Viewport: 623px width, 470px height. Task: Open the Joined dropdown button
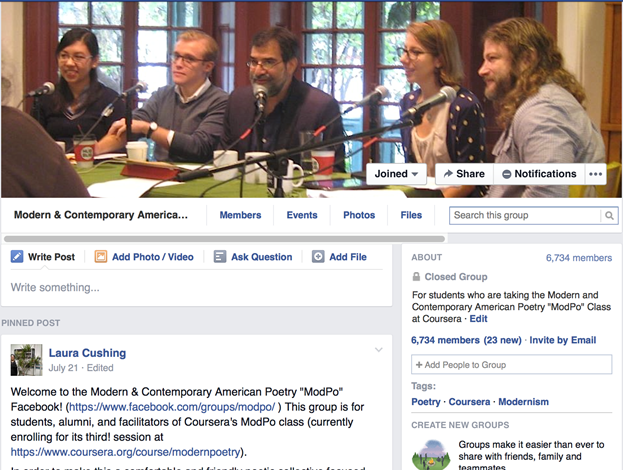point(396,174)
